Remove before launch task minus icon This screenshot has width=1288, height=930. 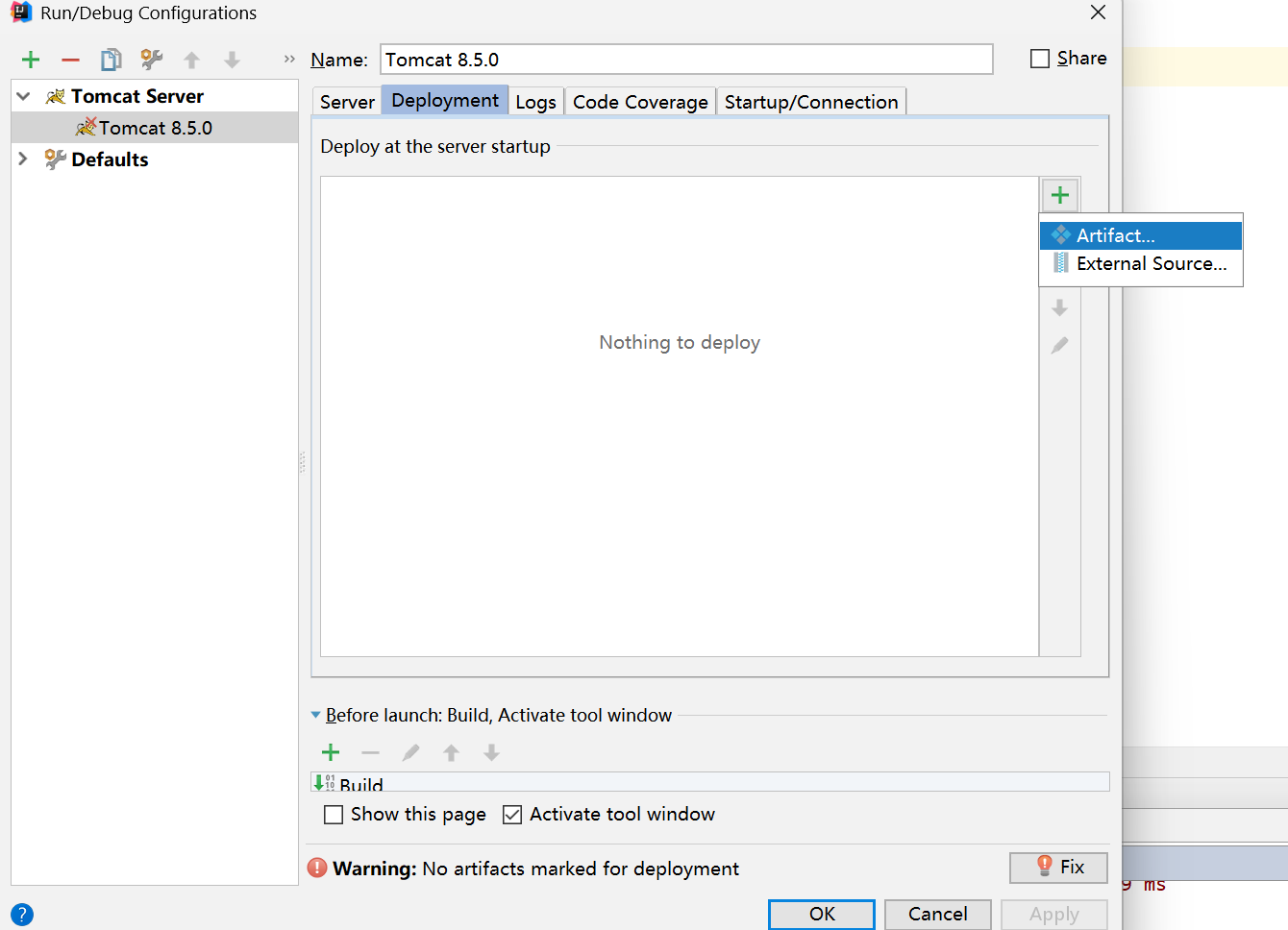coord(370,752)
